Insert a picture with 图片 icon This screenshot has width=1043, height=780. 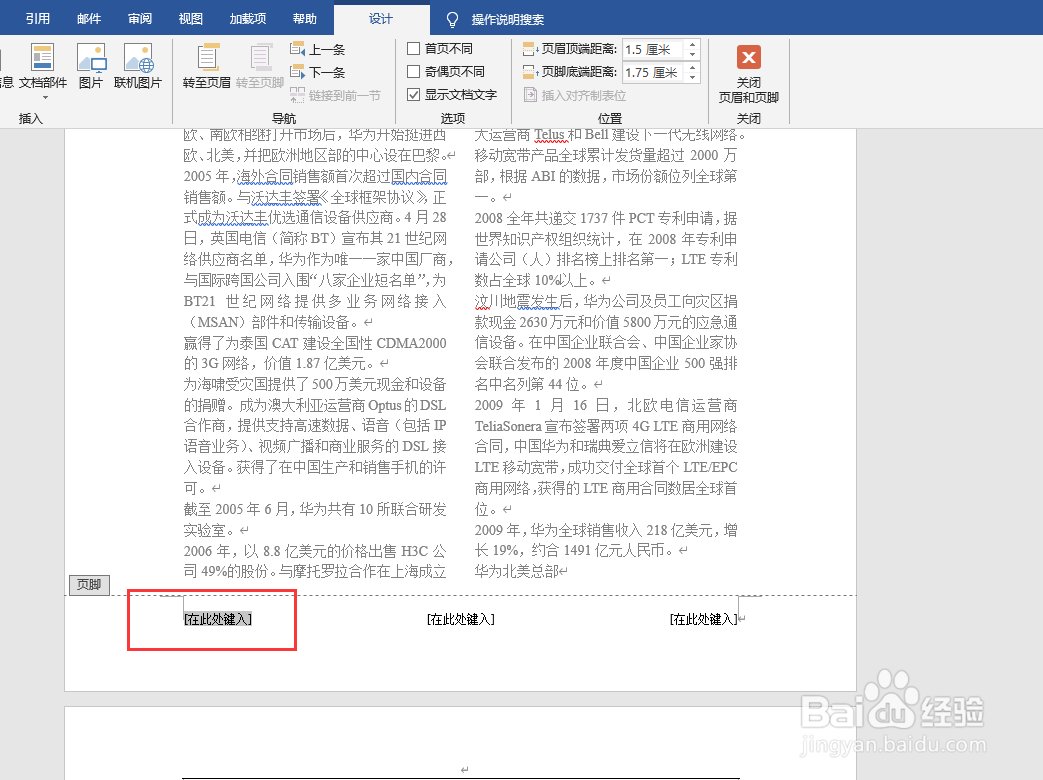[x=90, y=66]
